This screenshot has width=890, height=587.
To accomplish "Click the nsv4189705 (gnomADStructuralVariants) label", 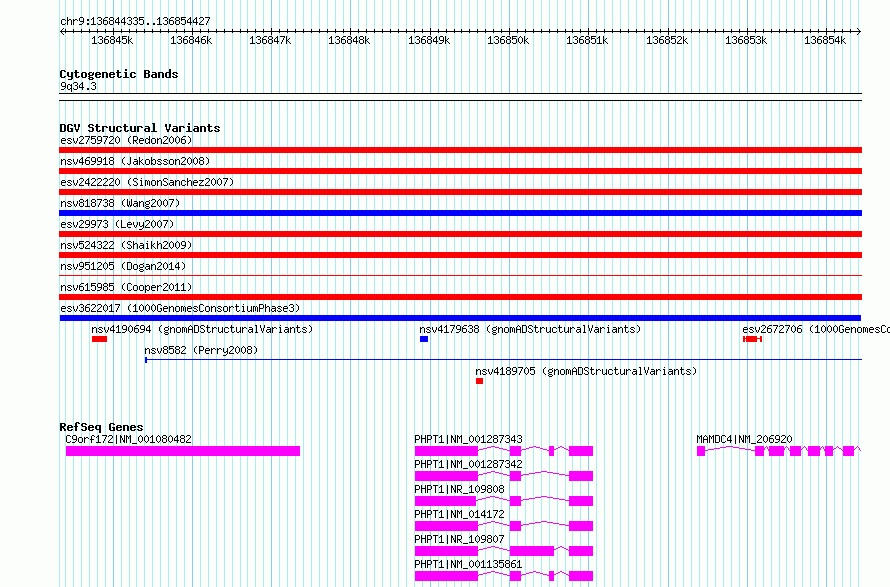I will [586, 371].
